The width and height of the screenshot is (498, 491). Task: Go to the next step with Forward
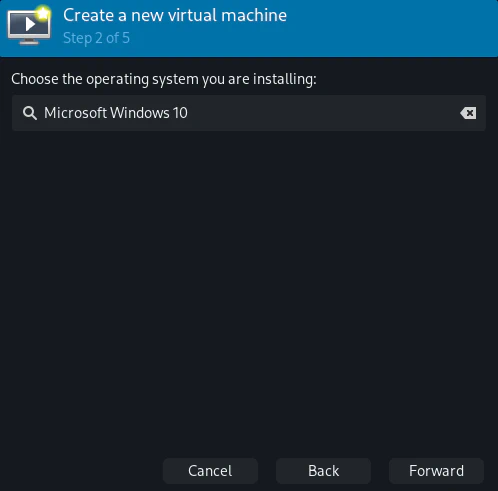point(436,471)
